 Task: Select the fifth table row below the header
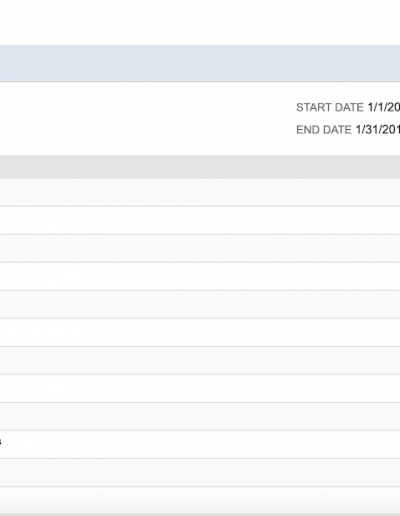coord(200,304)
